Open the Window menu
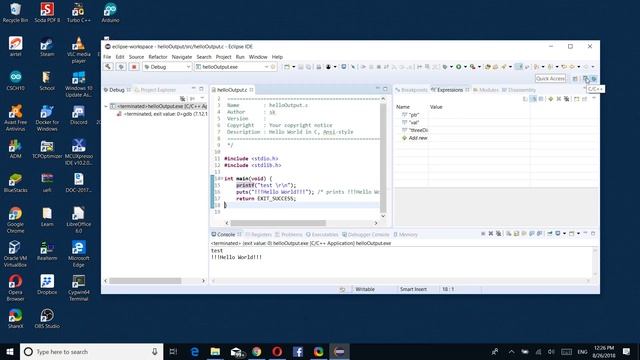Screen dimensions: 640x360 (x=258, y=57)
